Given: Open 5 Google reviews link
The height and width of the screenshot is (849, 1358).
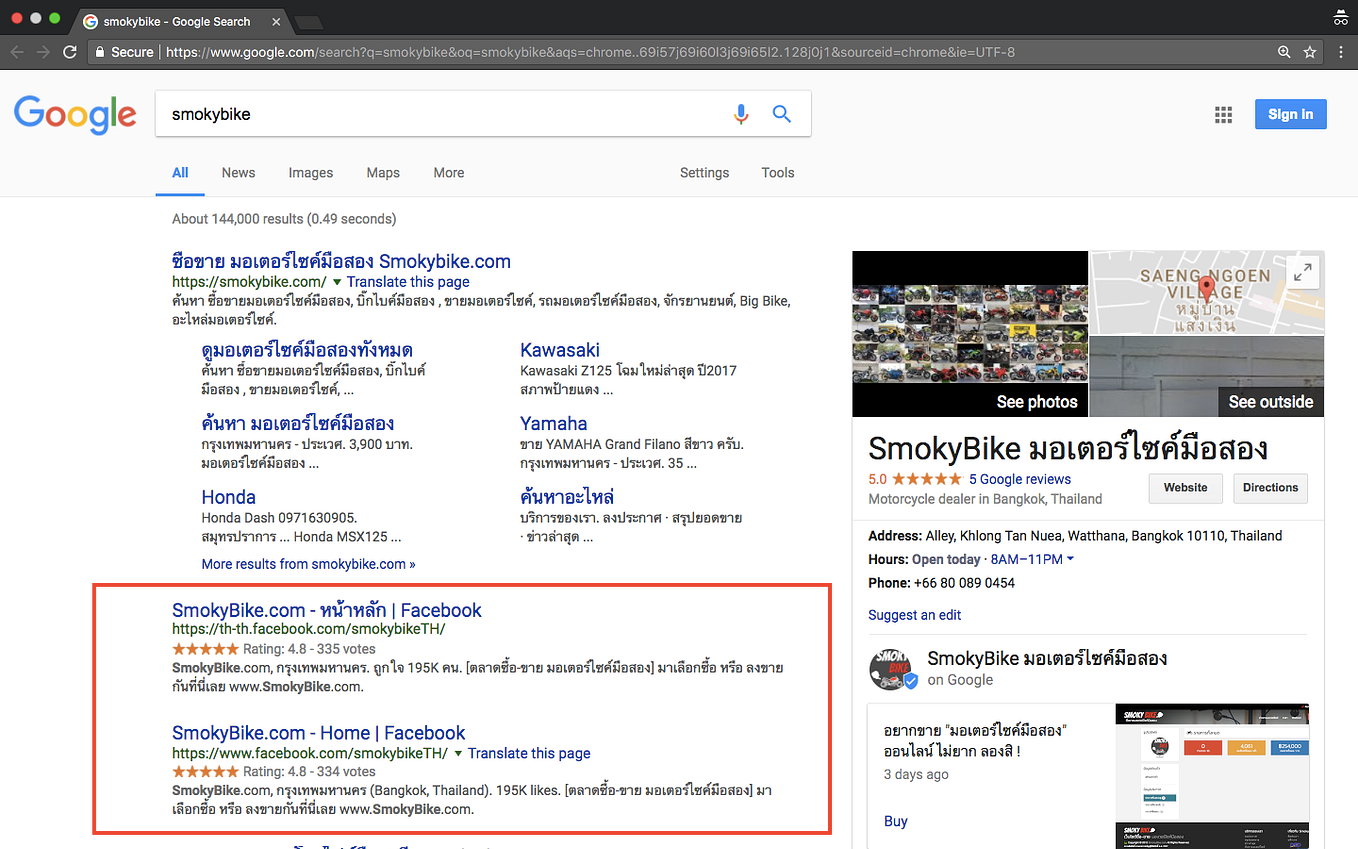Looking at the screenshot, I should [1020, 479].
